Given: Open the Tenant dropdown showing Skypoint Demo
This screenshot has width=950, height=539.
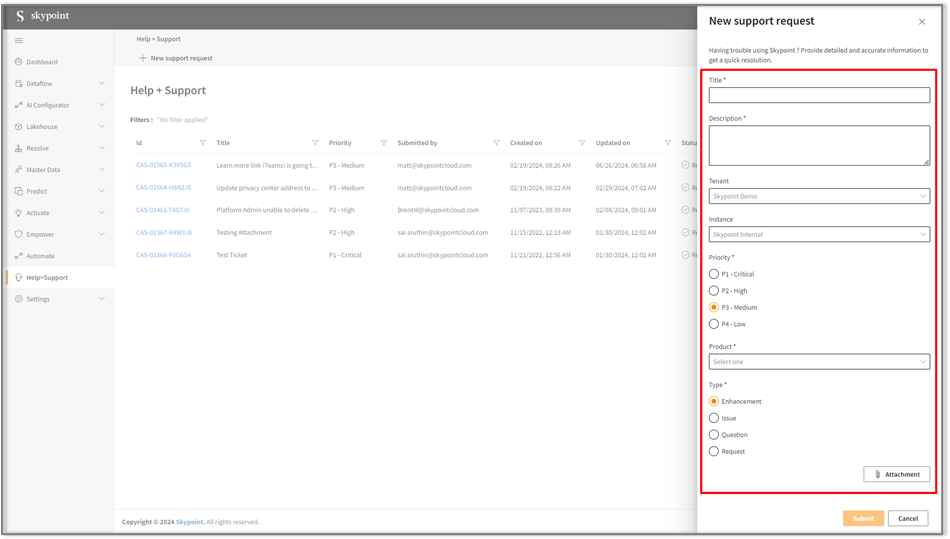Looking at the screenshot, I should [x=819, y=196].
